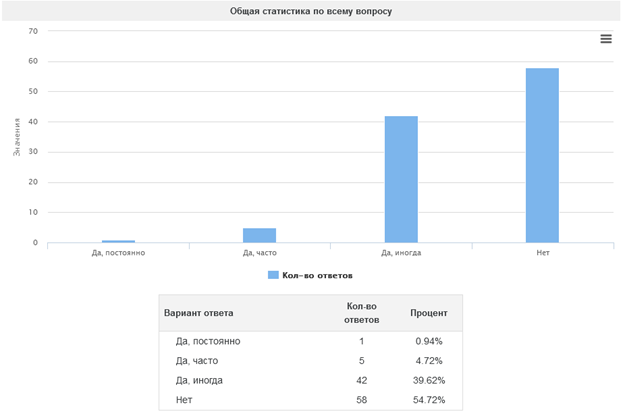Viewport: 623px width, 418px height.
Task: Click the 'Да, иногда' bar in chart
Action: click(x=401, y=179)
